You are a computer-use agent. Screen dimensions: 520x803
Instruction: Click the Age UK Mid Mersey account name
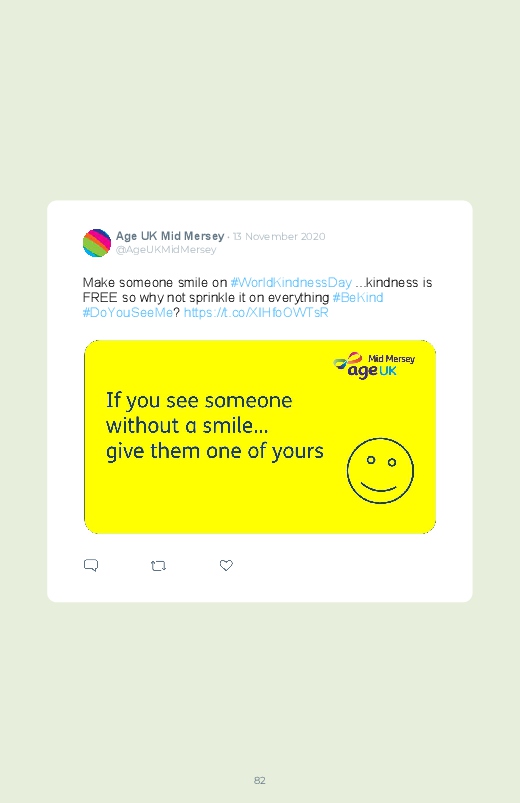pyautogui.click(x=170, y=236)
